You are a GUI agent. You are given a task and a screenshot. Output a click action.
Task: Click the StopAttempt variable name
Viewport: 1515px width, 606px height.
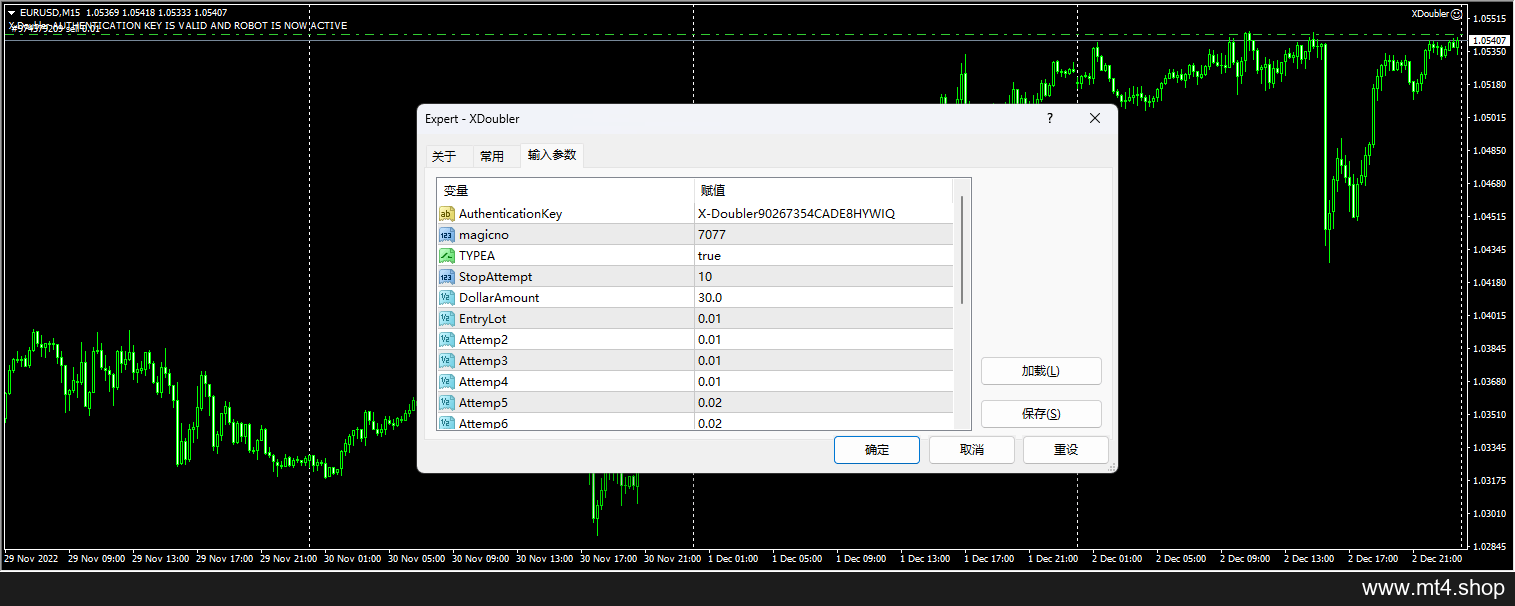pyautogui.click(x=495, y=277)
